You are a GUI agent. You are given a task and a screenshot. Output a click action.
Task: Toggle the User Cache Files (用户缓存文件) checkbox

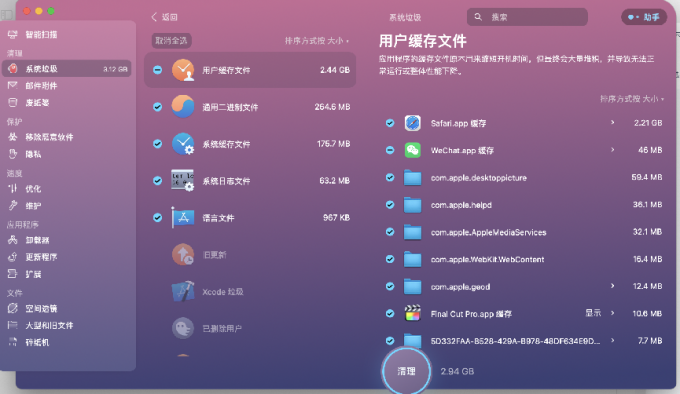(158, 70)
